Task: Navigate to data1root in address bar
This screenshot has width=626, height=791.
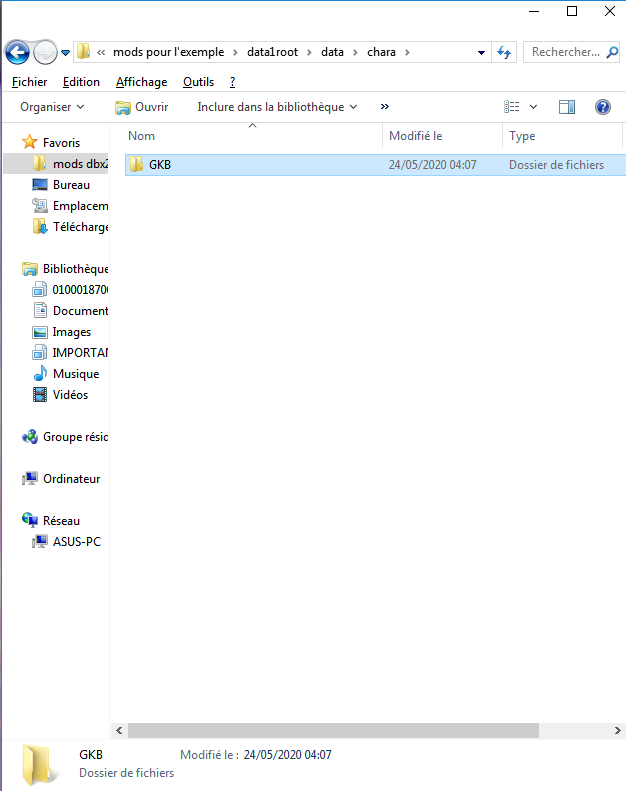Action: tap(272, 52)
